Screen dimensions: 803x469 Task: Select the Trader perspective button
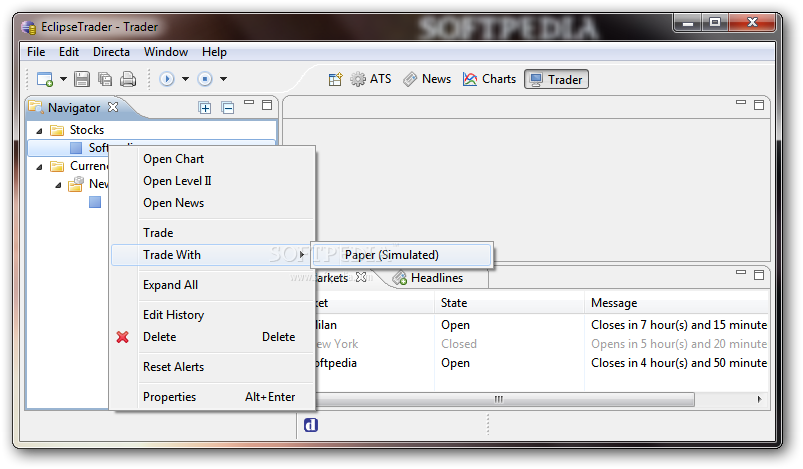(556, 79)
